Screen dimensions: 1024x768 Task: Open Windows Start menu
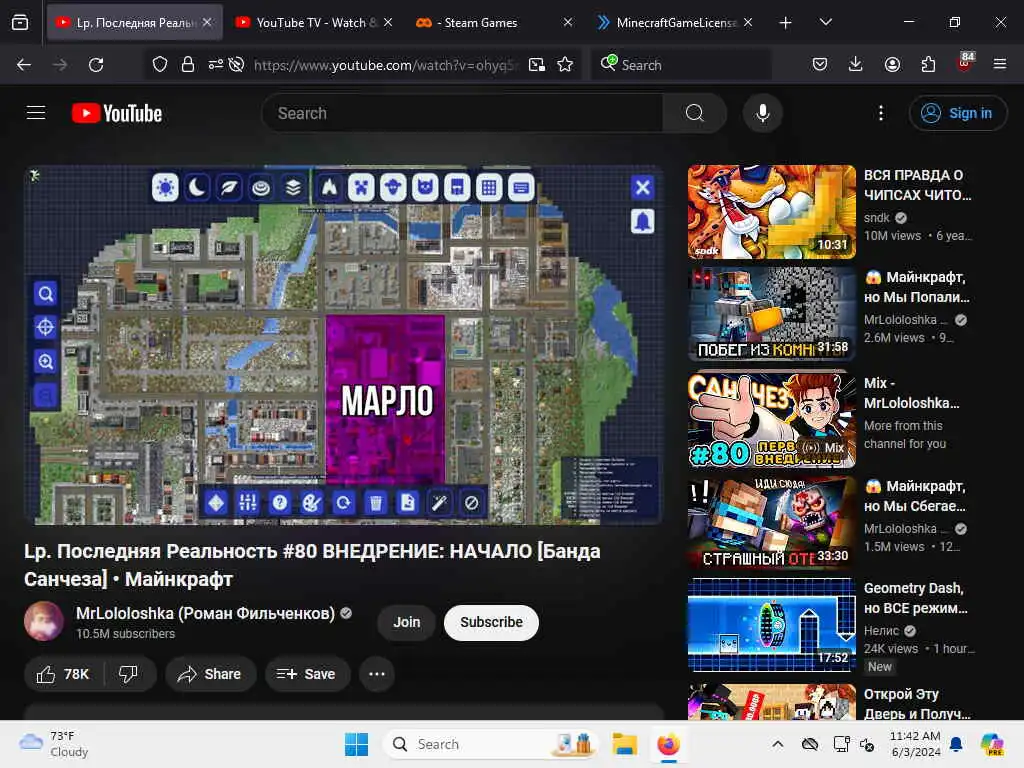click(x=356, y=744)
